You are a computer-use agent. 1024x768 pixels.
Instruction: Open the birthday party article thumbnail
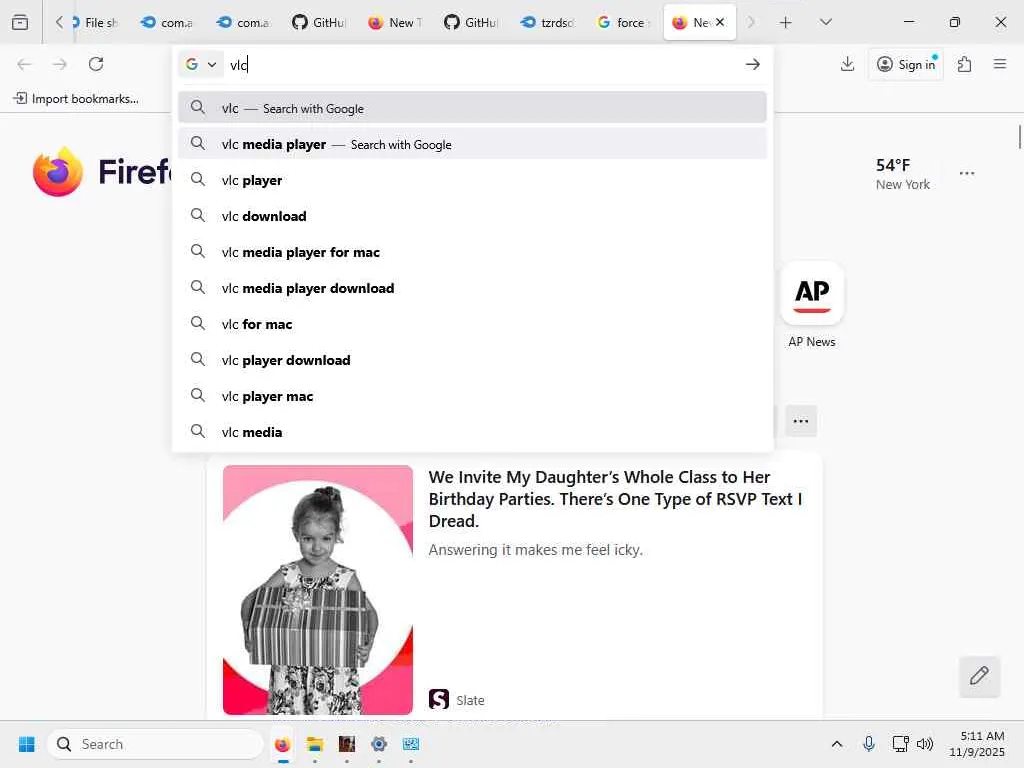pyautogui.click(x=317, y=590)
